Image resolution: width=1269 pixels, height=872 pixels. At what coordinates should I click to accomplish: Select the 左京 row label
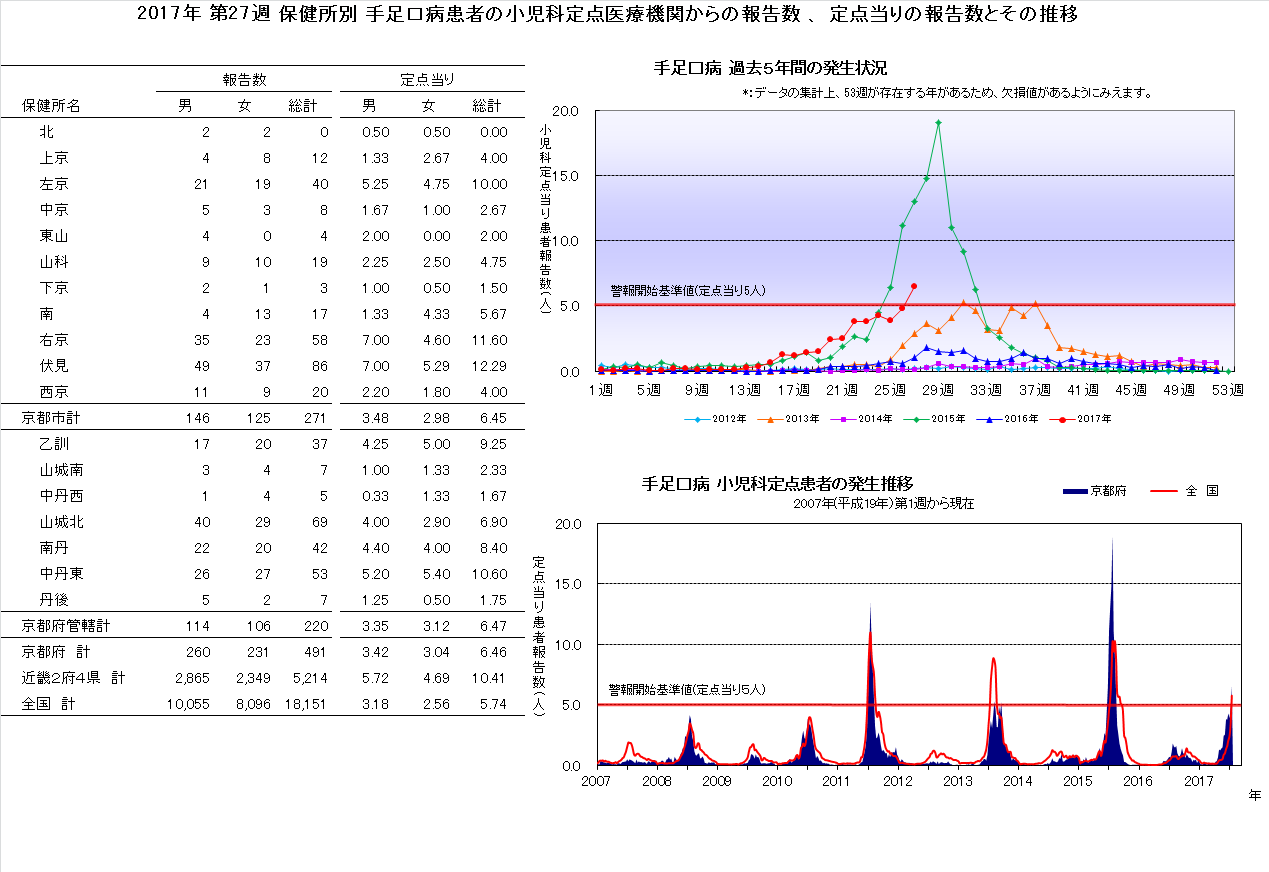click(54, 184)
